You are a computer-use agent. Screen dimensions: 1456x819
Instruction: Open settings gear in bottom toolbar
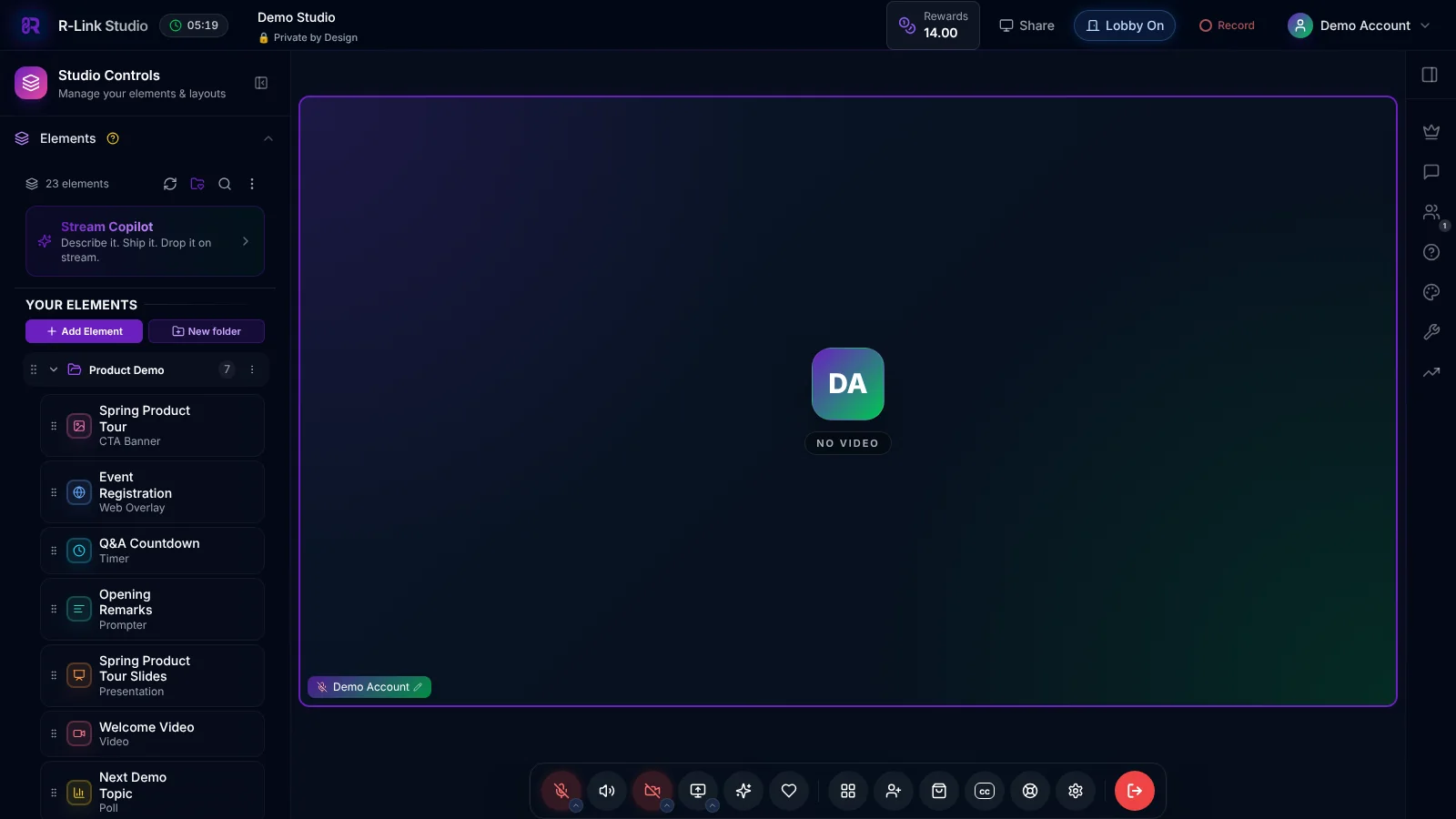1076,791
